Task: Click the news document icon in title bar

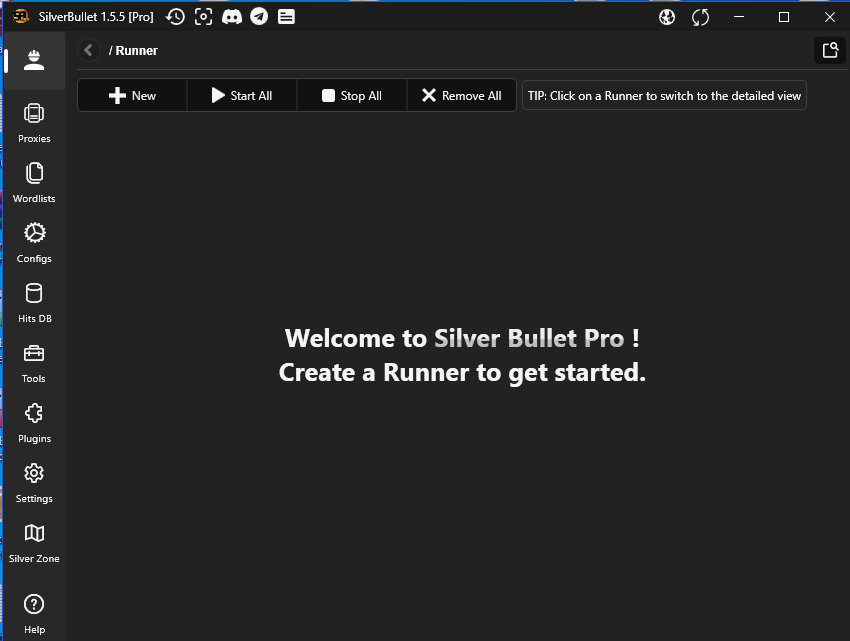Action: pos(286,17)
